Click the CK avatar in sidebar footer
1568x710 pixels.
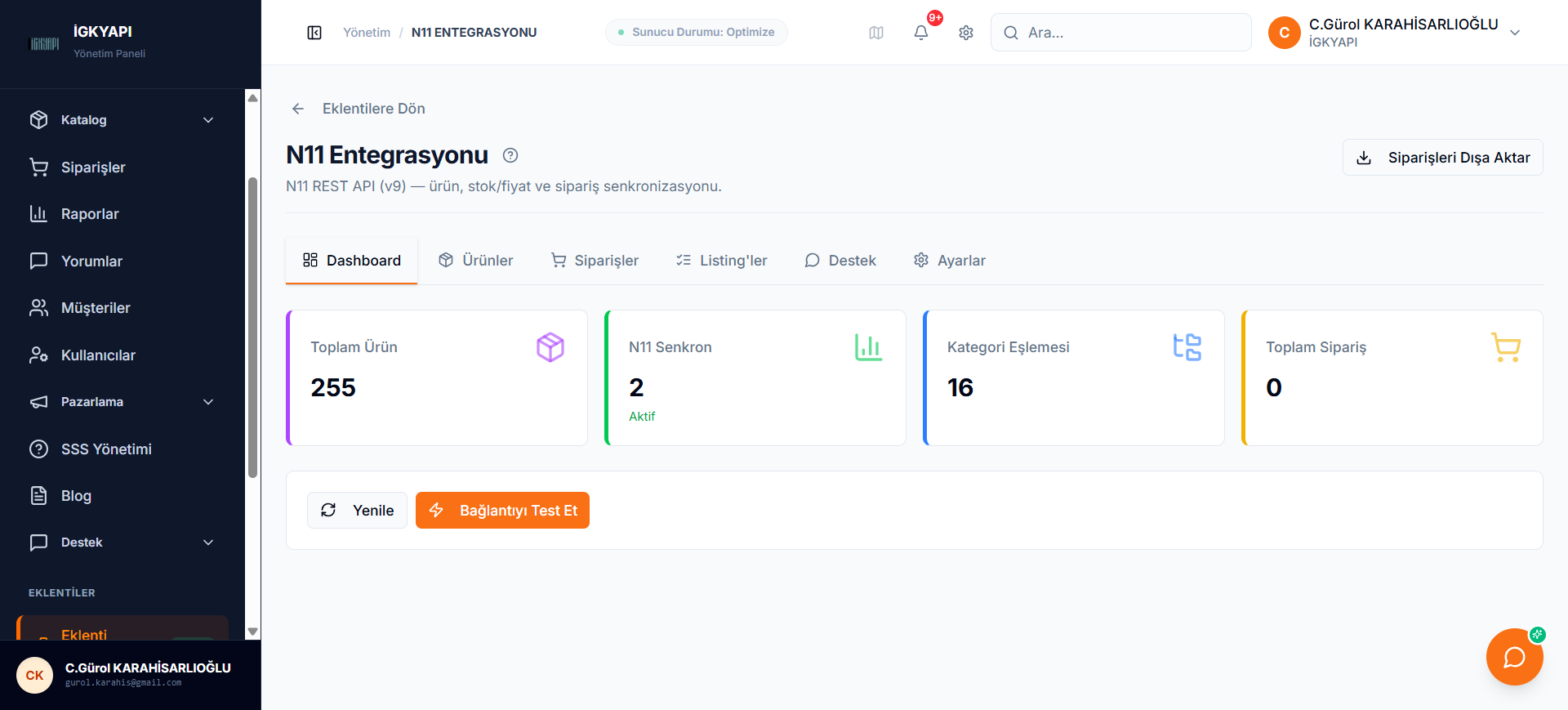34,676
